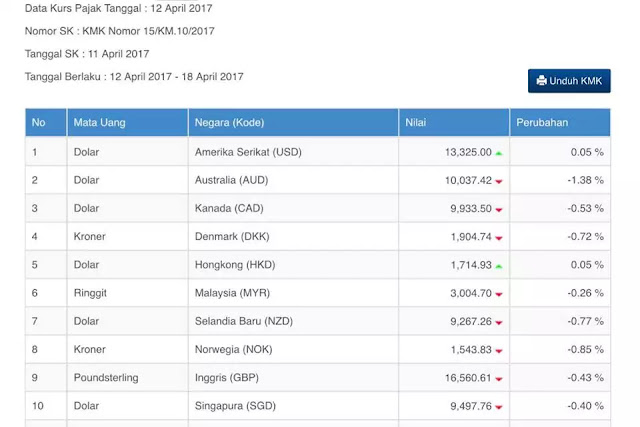Image resolution: width=640 pixels, height=427 pixels.
Task: Click the value 16,560.61
Action: pyautogui.click(x=468, y=378)
